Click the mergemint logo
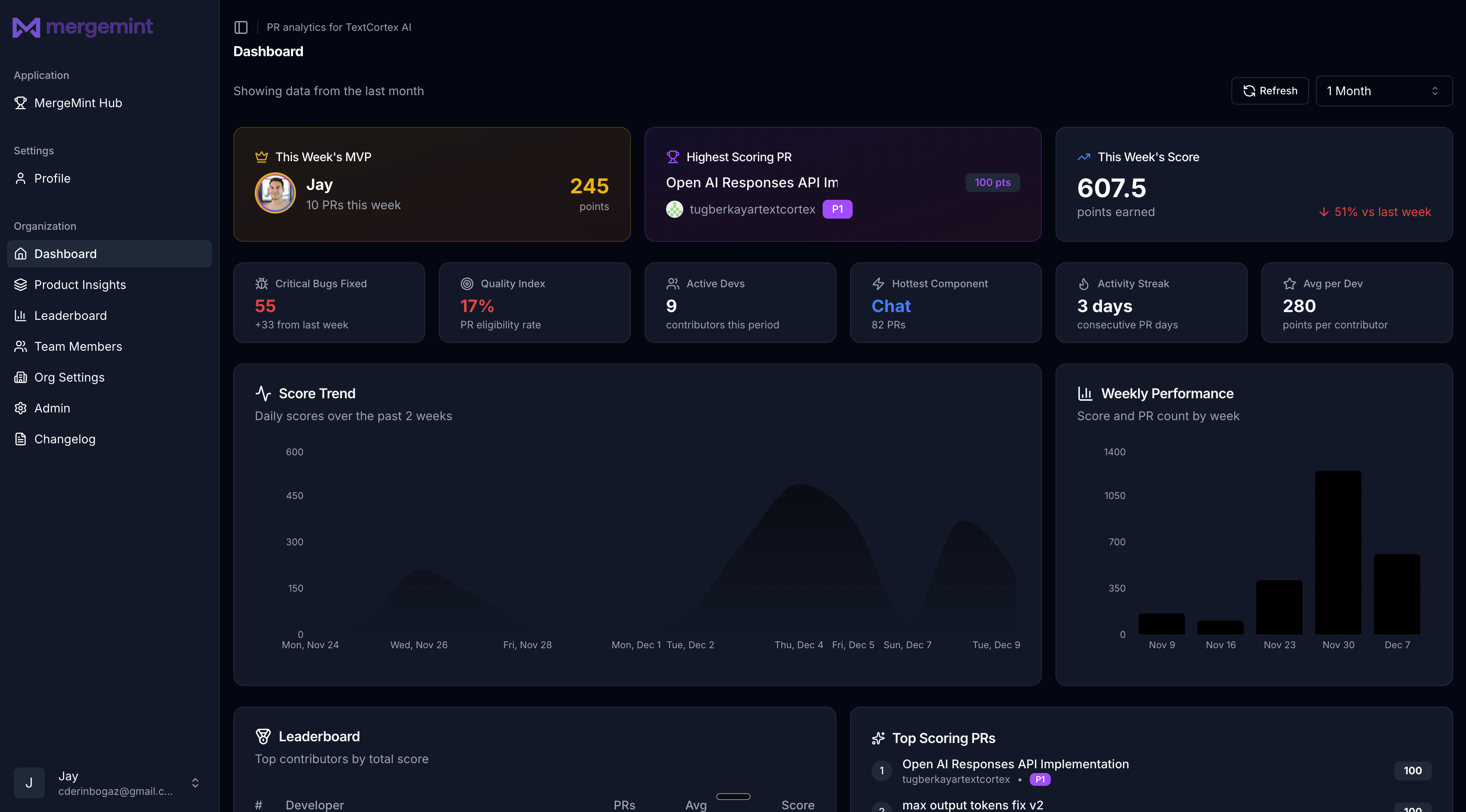The height and width of the screenshot is (812, 1466). [x=83, y=27]
